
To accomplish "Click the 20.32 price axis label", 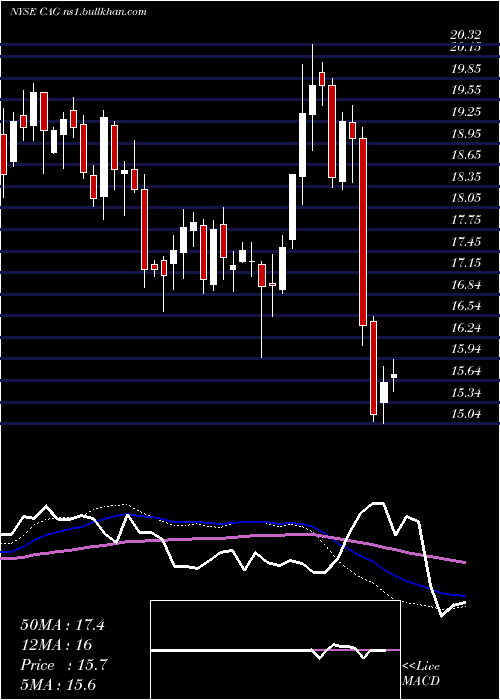I will pyautogui.click(x=466, y=35).
